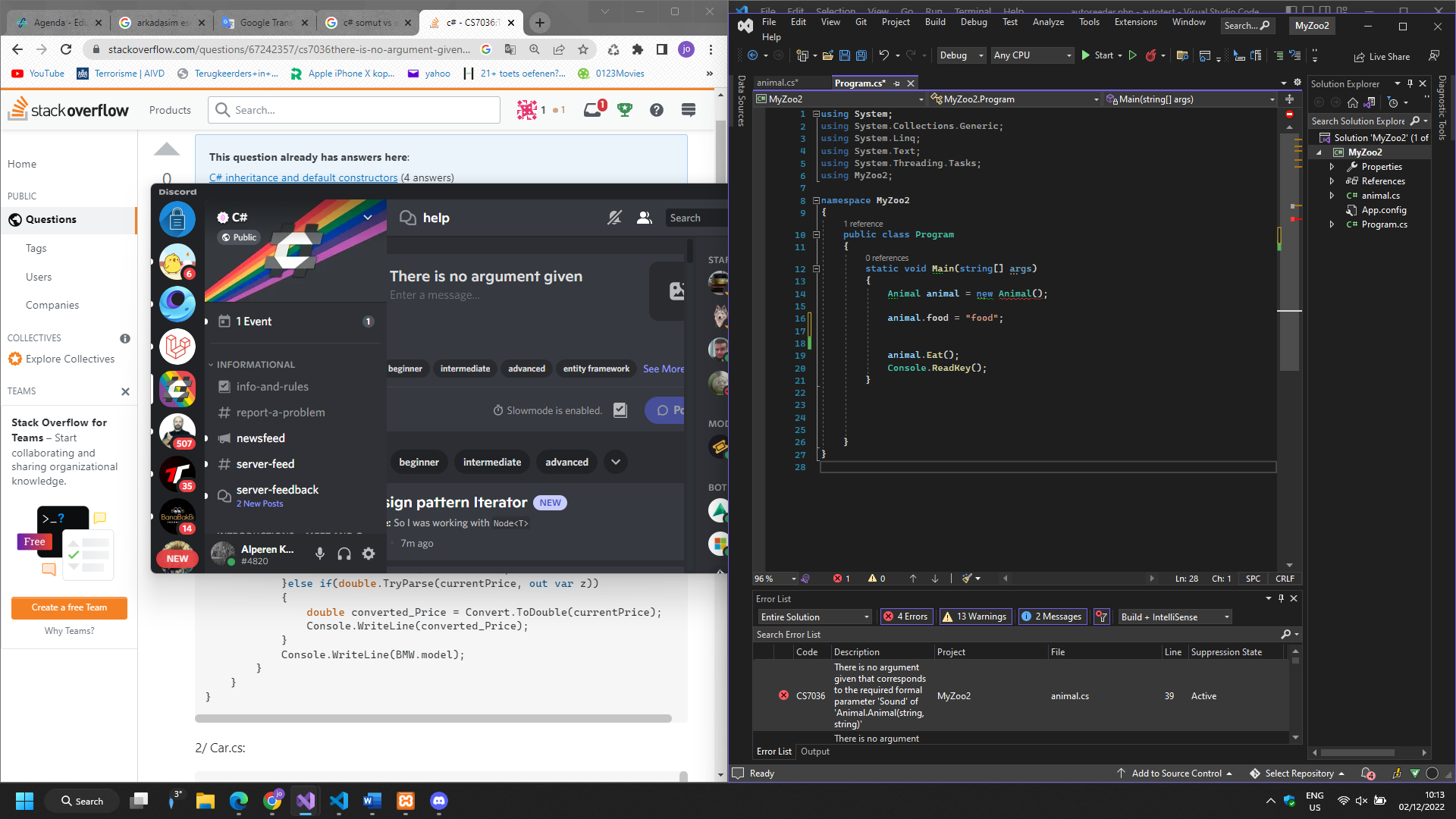The image size is (1456, 819).
Task: Toggle the 2 Messages filter button
Action: click(x=1052, y=617)
